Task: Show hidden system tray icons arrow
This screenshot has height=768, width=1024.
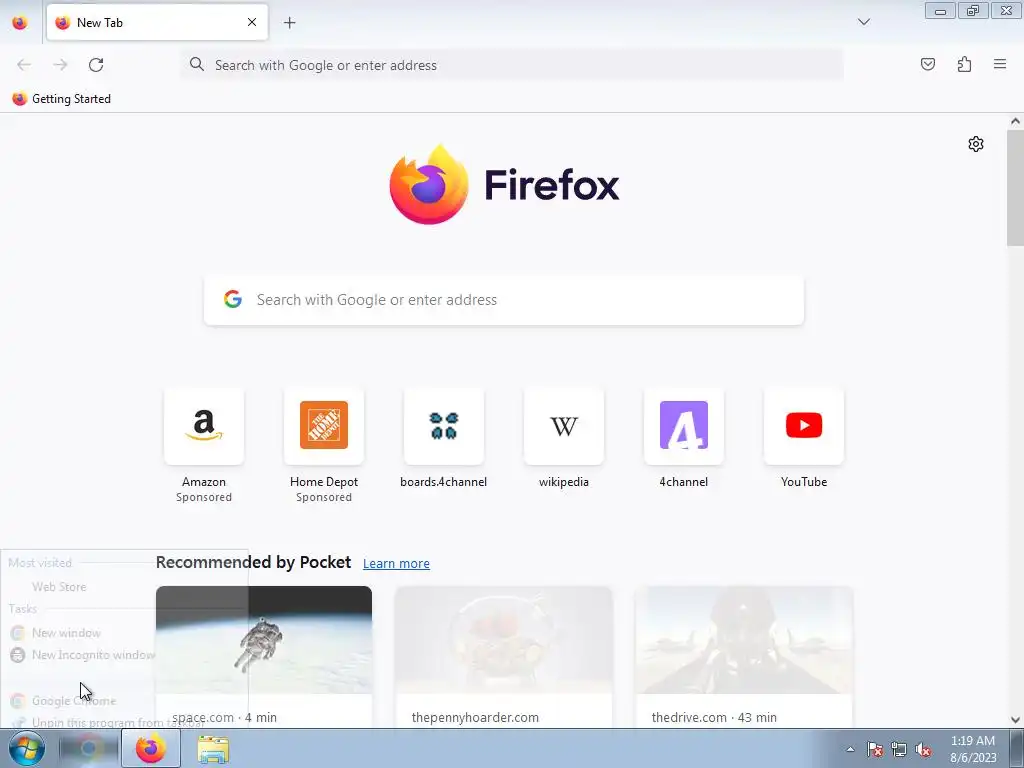Action: (x=850, y=749)
